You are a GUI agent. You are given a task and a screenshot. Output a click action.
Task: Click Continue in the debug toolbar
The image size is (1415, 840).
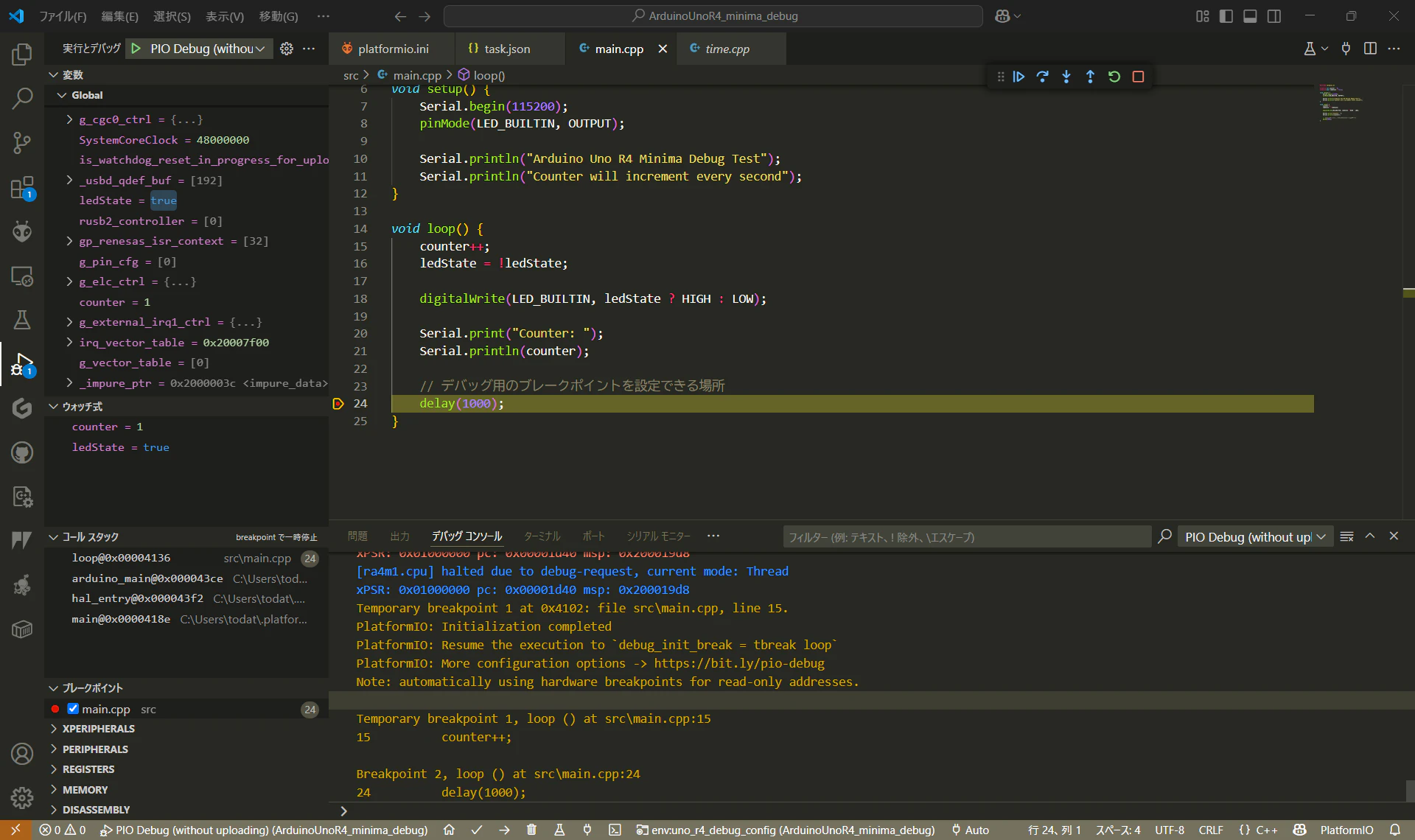pyautogui.click(x=1019, y=77)
